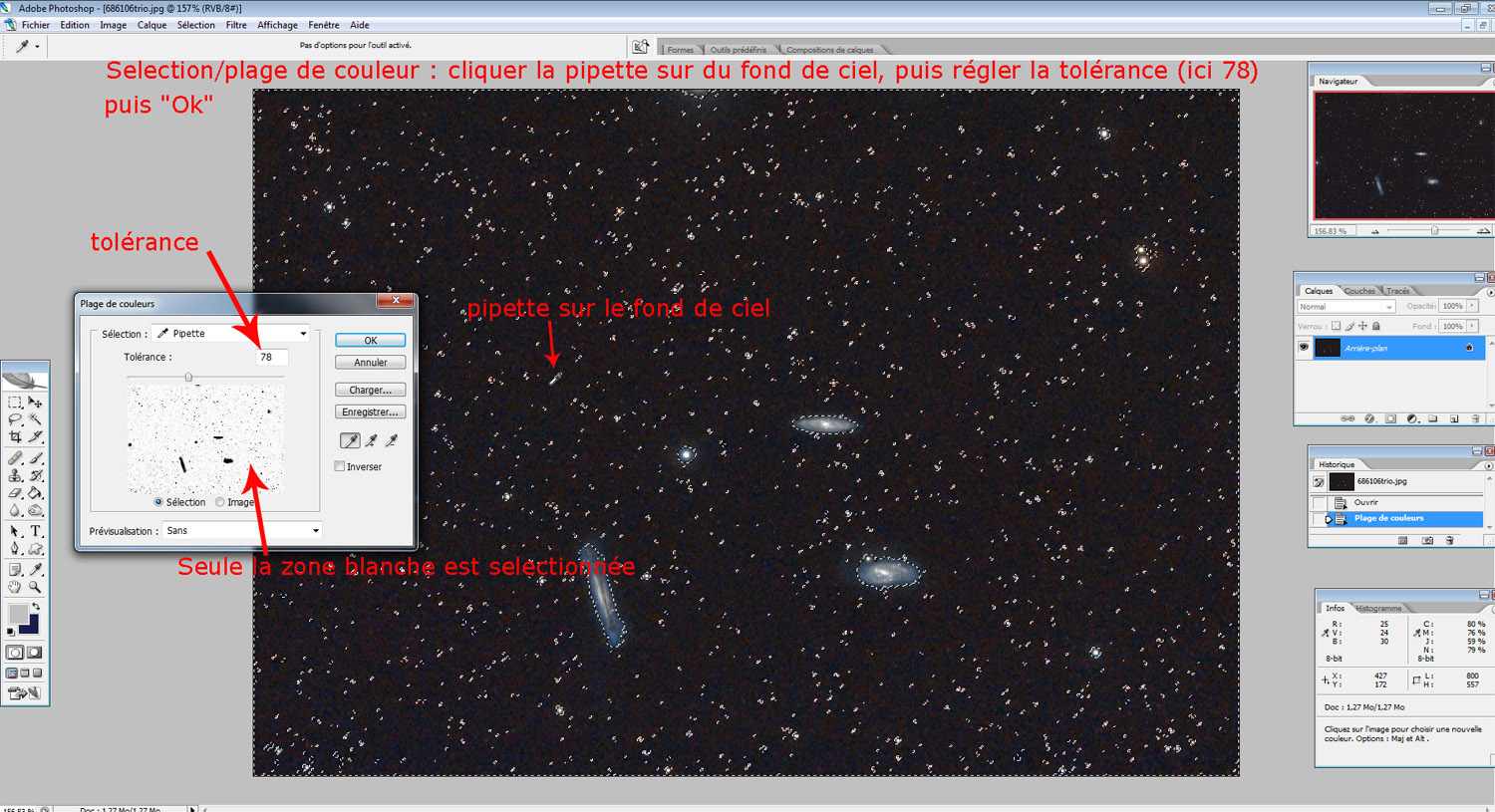
Task: Select the Healing Brush tool
Action: [15, 458]
